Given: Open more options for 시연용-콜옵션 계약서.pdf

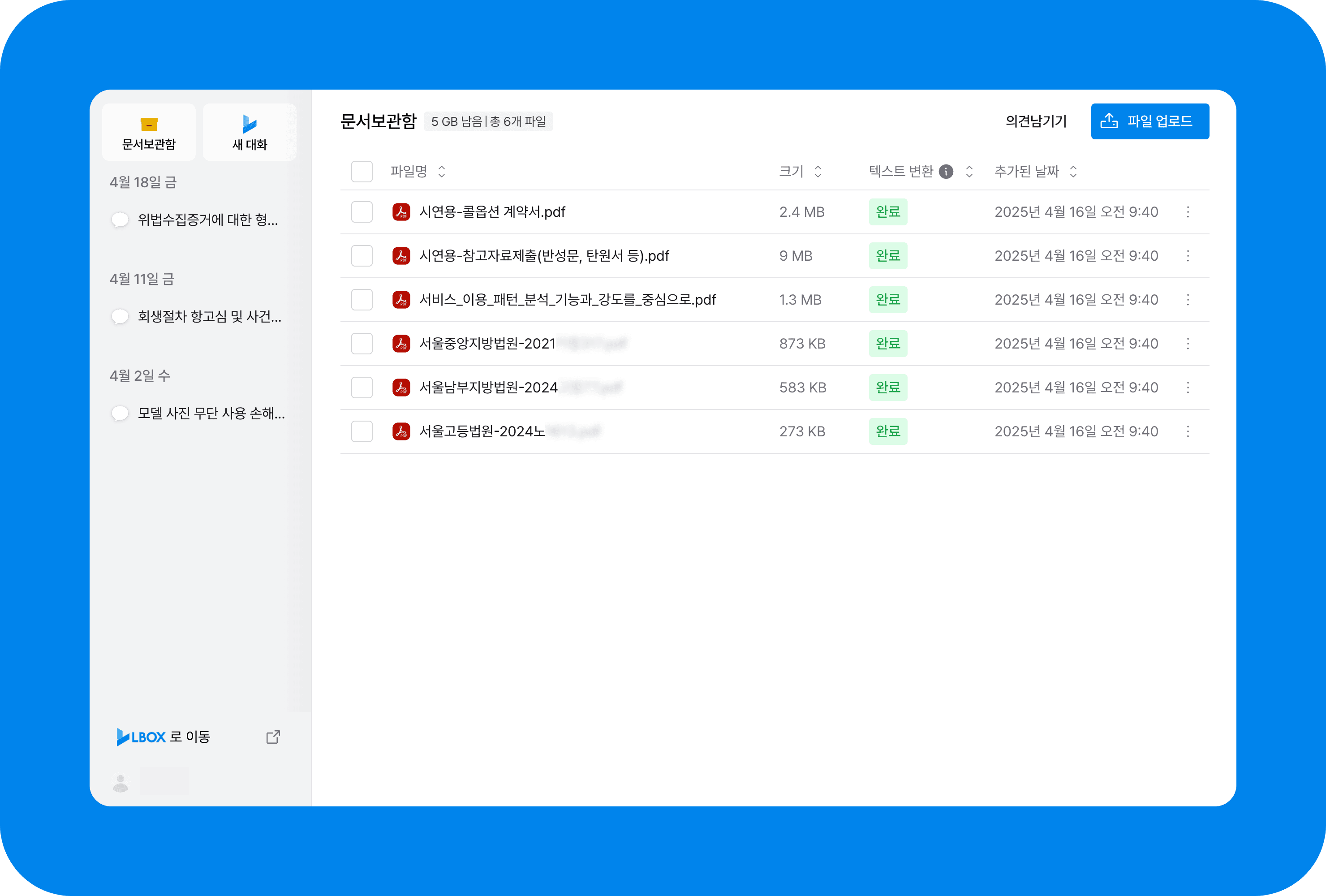Looking at the screenshot, I should click(x=1188, y=212).
